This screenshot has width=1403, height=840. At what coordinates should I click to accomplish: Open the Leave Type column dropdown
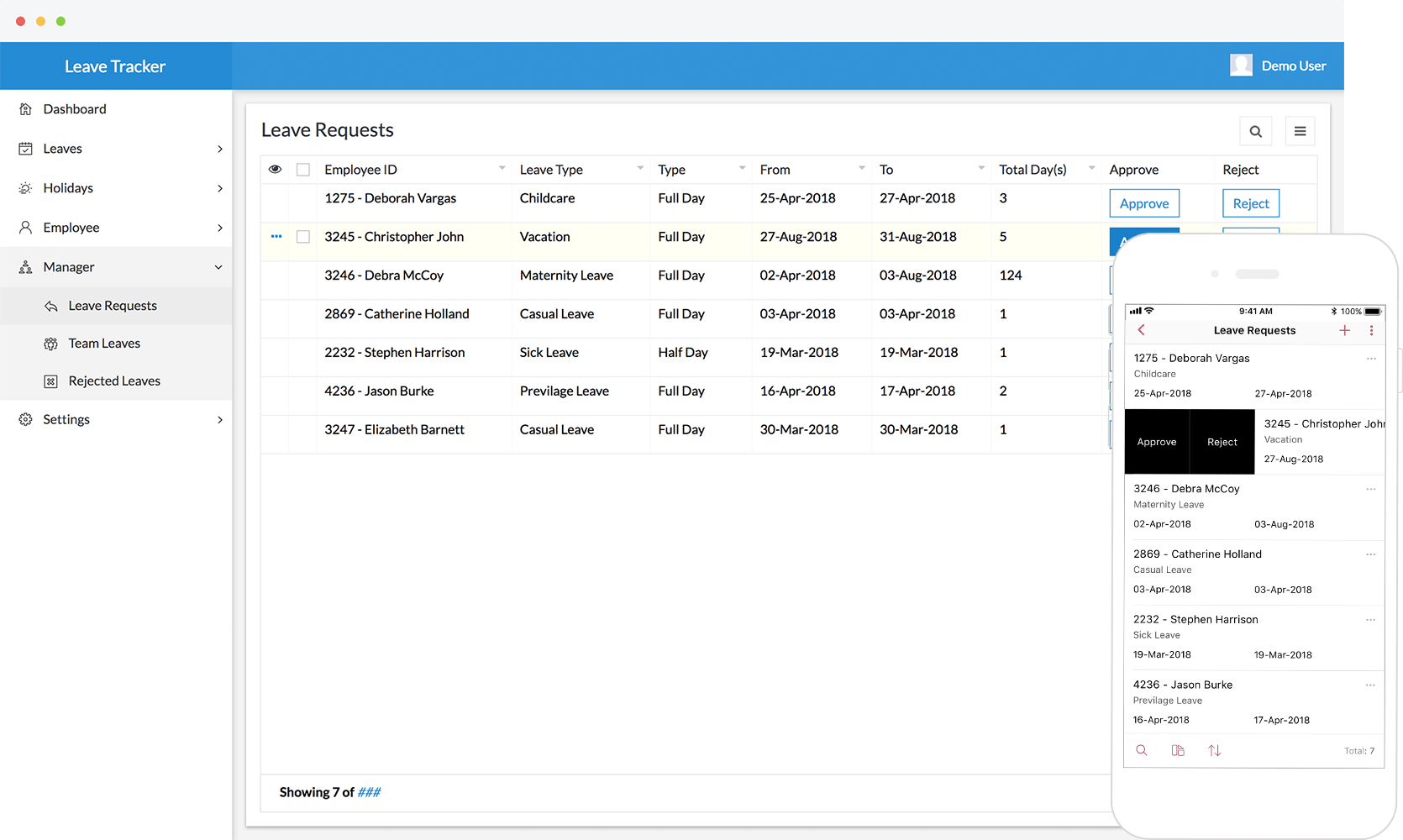click(640, 168)
